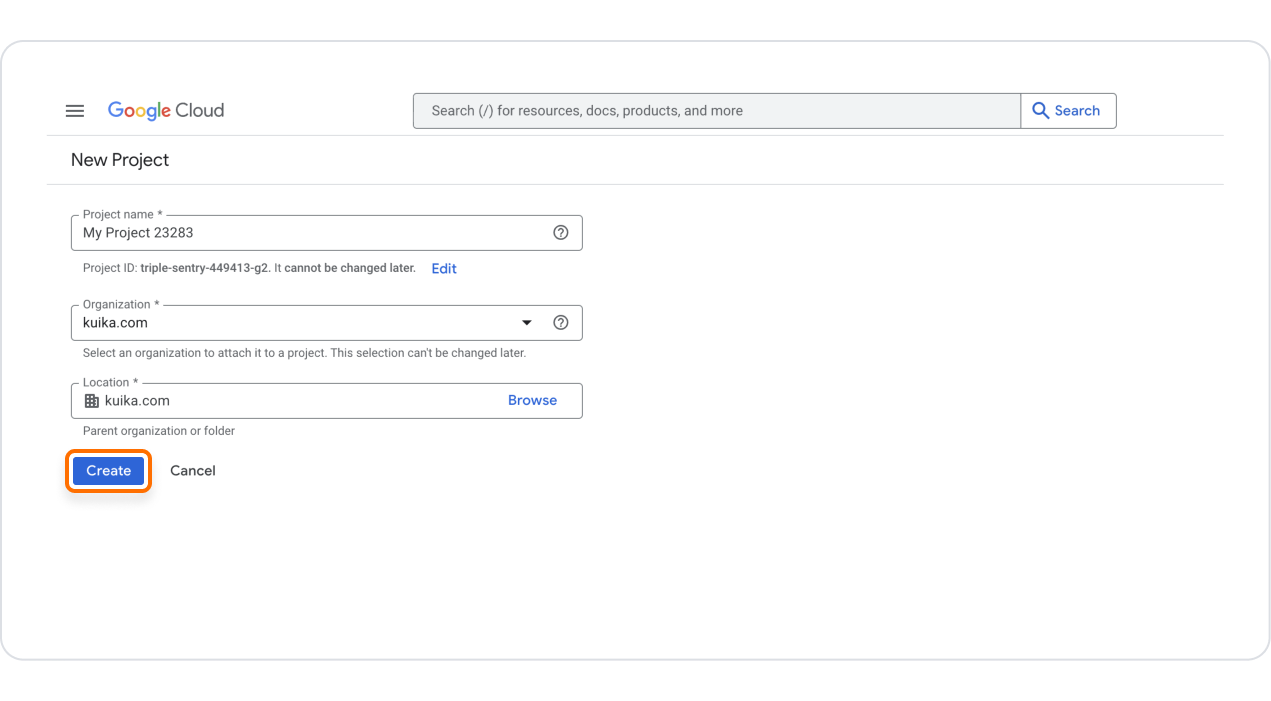The width and height of the screenshot is (1271, 701).
Task: Click the Create button
Action: pos(109,471)
